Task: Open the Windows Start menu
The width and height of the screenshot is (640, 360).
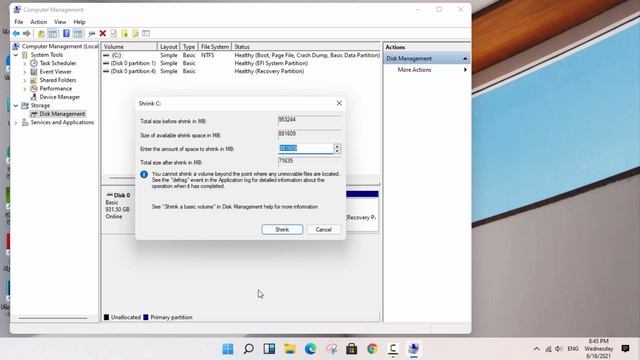Action: click(x=228, y=349)
